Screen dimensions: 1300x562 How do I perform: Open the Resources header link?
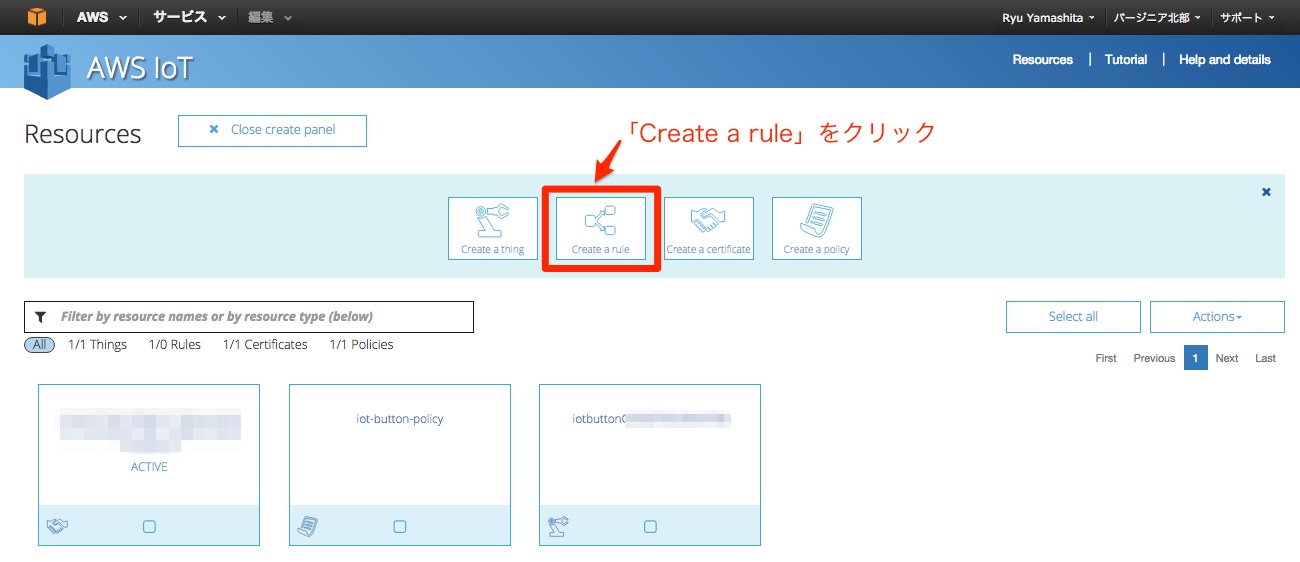[x=1042, y=60]
